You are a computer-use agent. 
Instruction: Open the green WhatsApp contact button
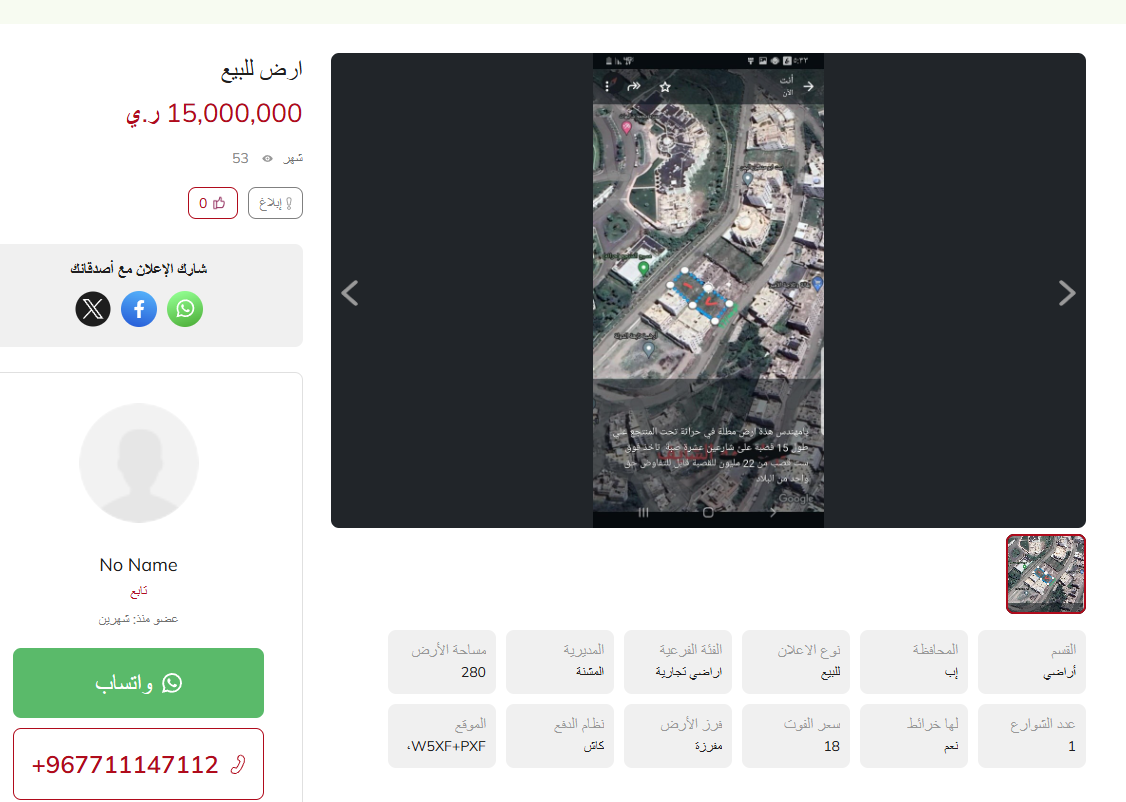click(139, 683)
